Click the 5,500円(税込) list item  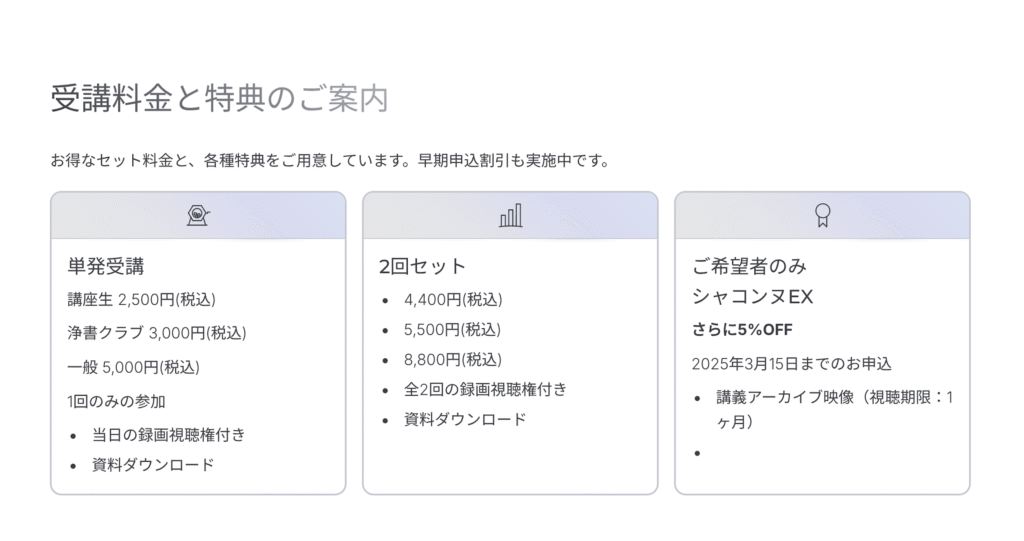(453, 329)
